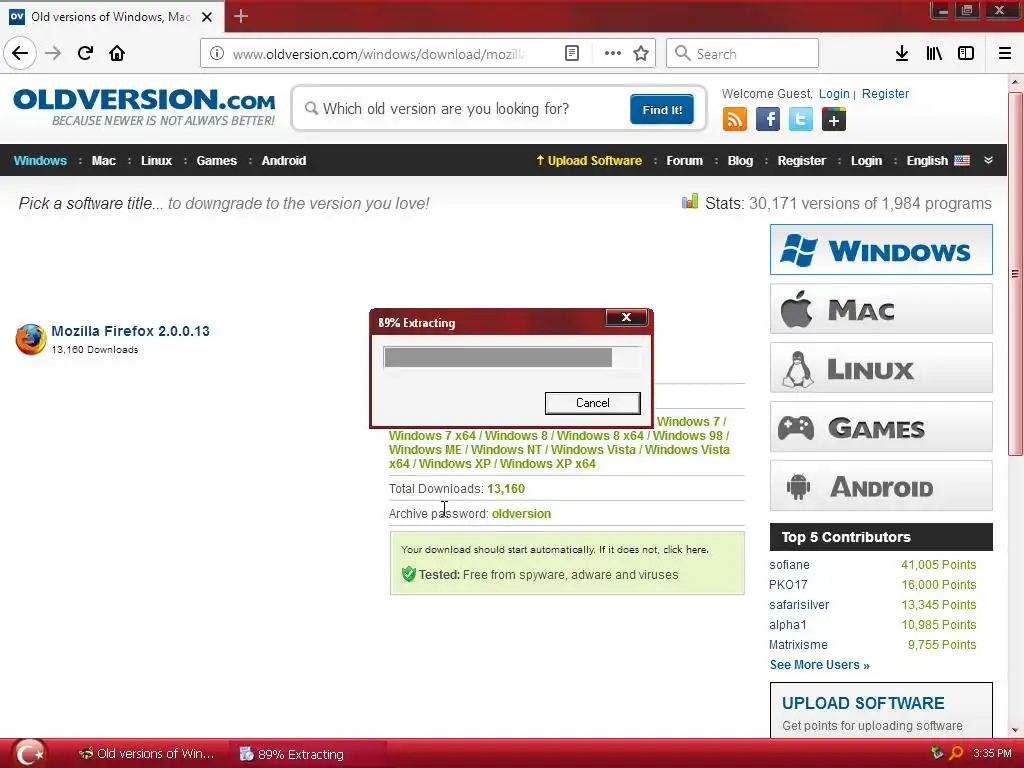Click Register in the dark nav bar
Screen dimensions: 1024x768
click(x=801, y=161)
